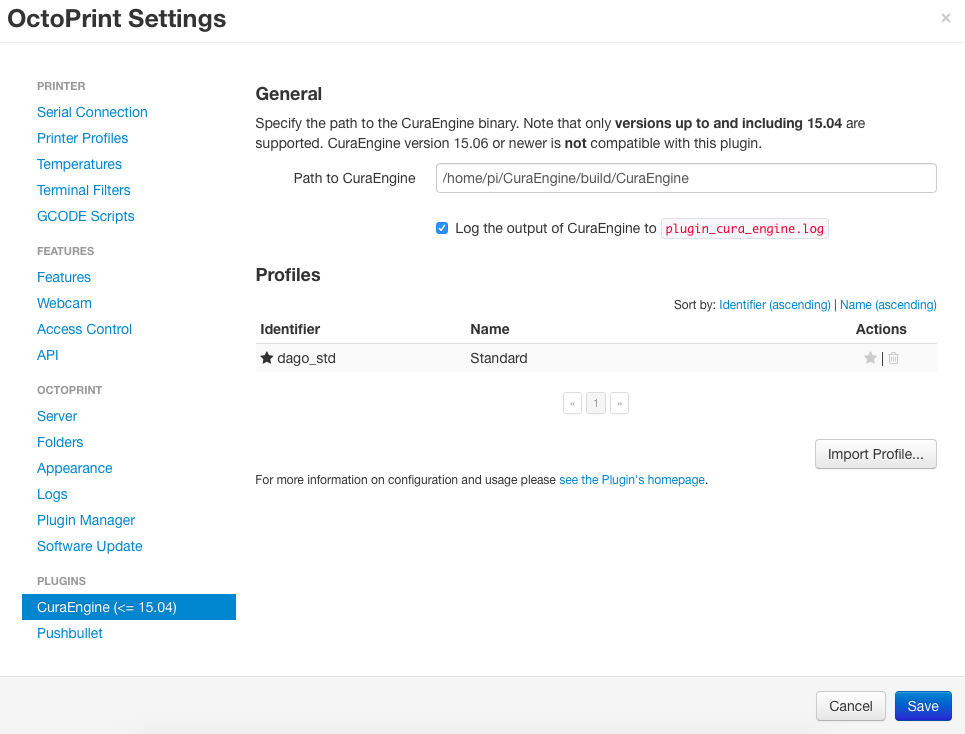Click the dago_std identifier text
Screen dimensions: 965x734
coord(306,358)
